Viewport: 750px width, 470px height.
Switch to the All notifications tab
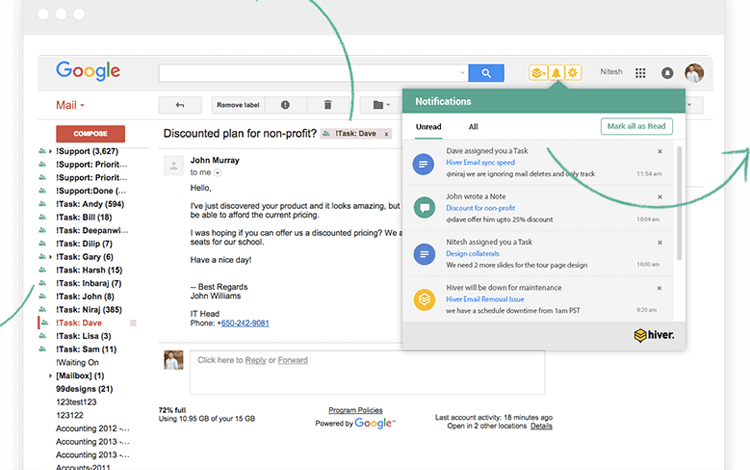click(473, 127)
